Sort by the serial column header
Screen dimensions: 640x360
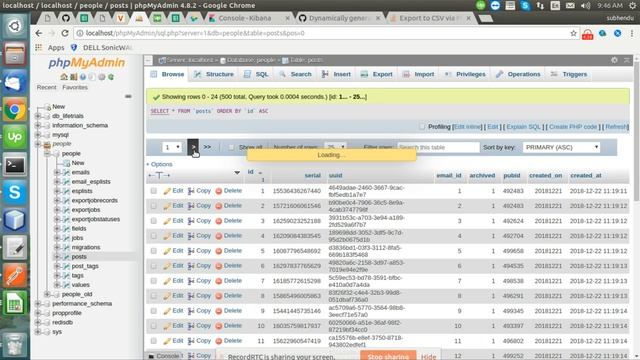click(x=313, y=176)
